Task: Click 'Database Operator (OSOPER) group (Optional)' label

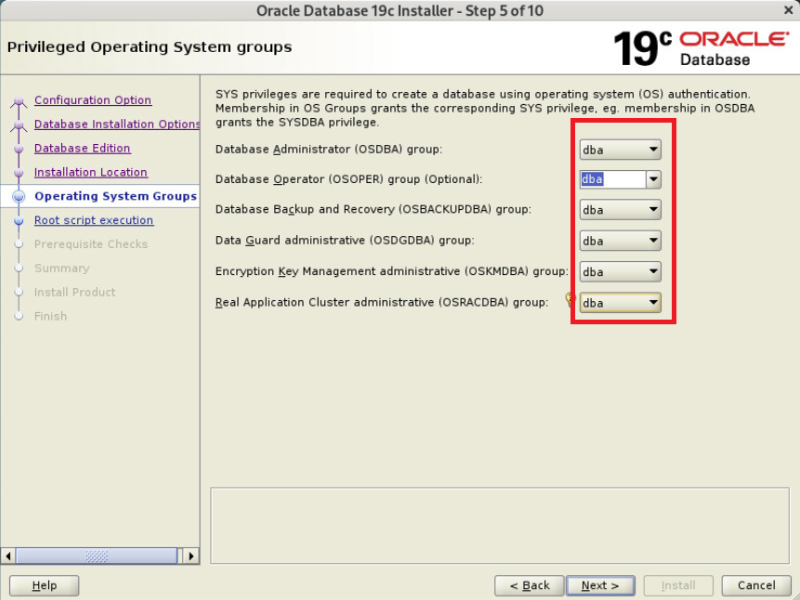Action: [x=348, y=179]
